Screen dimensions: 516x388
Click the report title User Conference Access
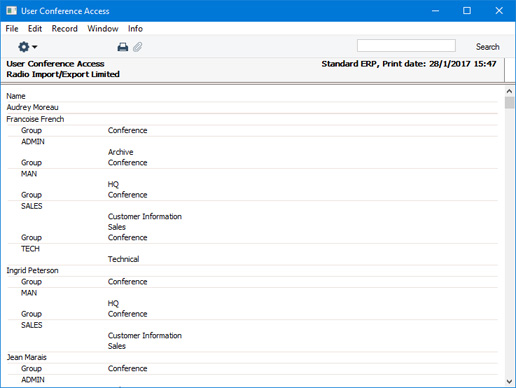(x=55, y=64)
